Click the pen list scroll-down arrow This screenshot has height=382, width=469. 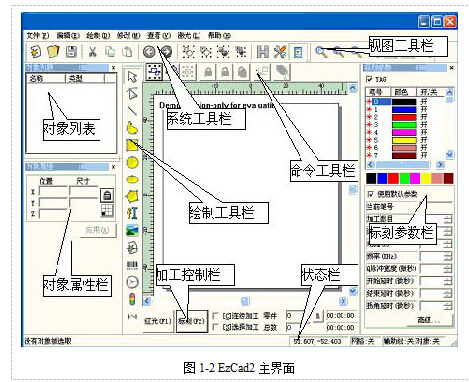point(449,154)
